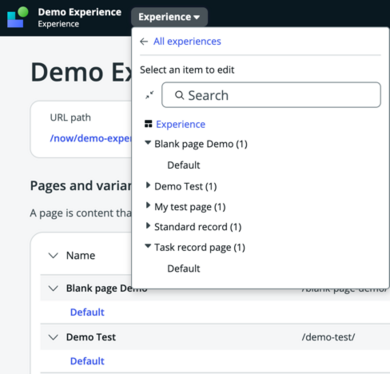Click the Demo Test (1) label
This screenshot has width=390, height=374.
(x=185, y=186)
